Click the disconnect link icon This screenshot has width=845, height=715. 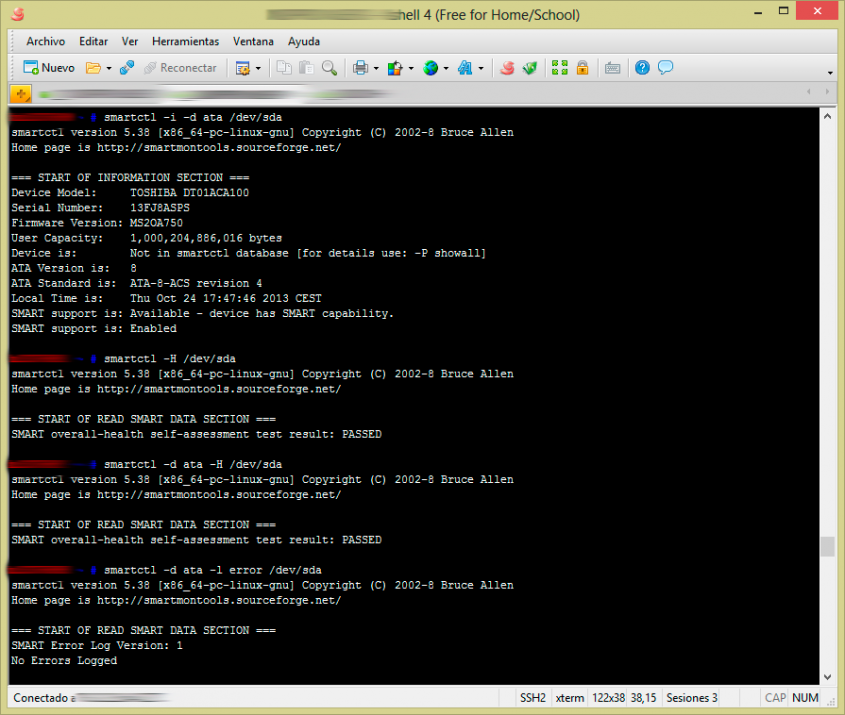[127, 68]
